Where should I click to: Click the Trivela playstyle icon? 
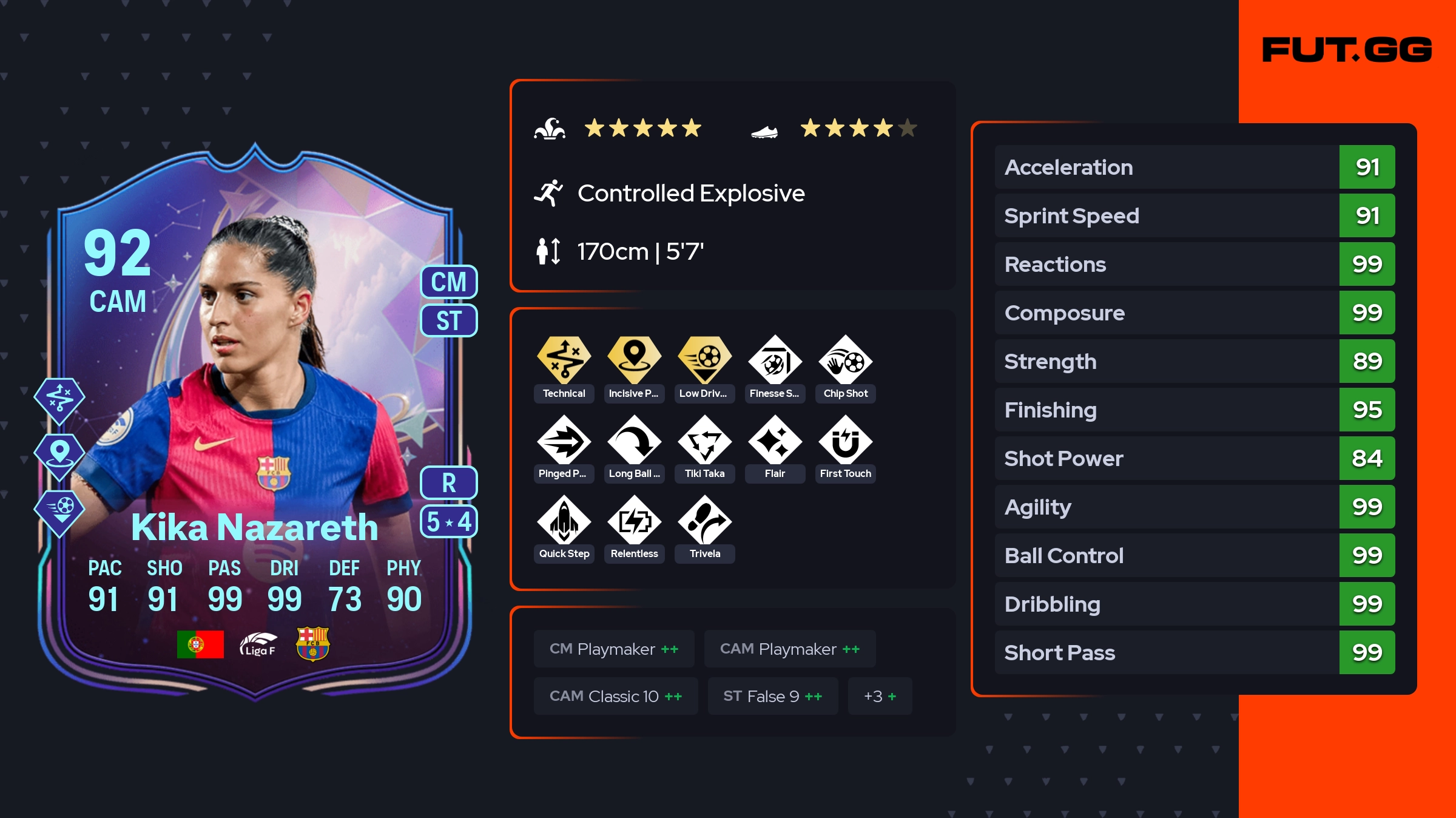[x=704, y=520]
